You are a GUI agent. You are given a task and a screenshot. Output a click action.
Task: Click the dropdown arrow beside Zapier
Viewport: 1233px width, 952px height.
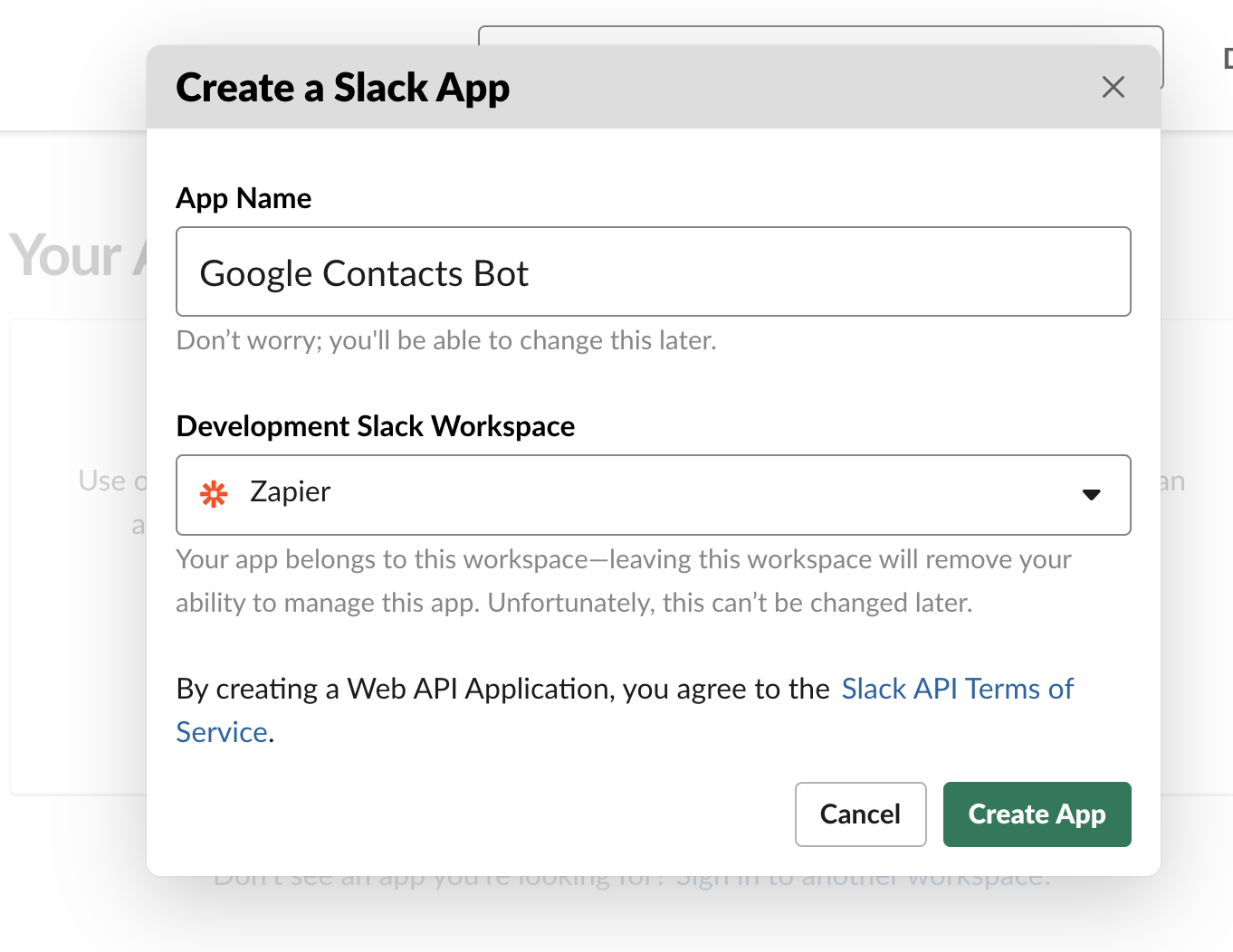(1091, 494)
